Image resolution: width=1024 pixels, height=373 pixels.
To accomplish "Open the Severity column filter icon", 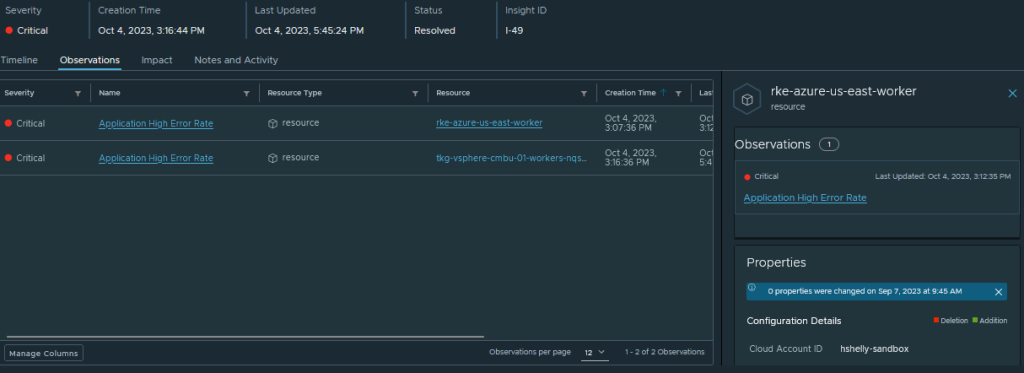I will (78, 93).
